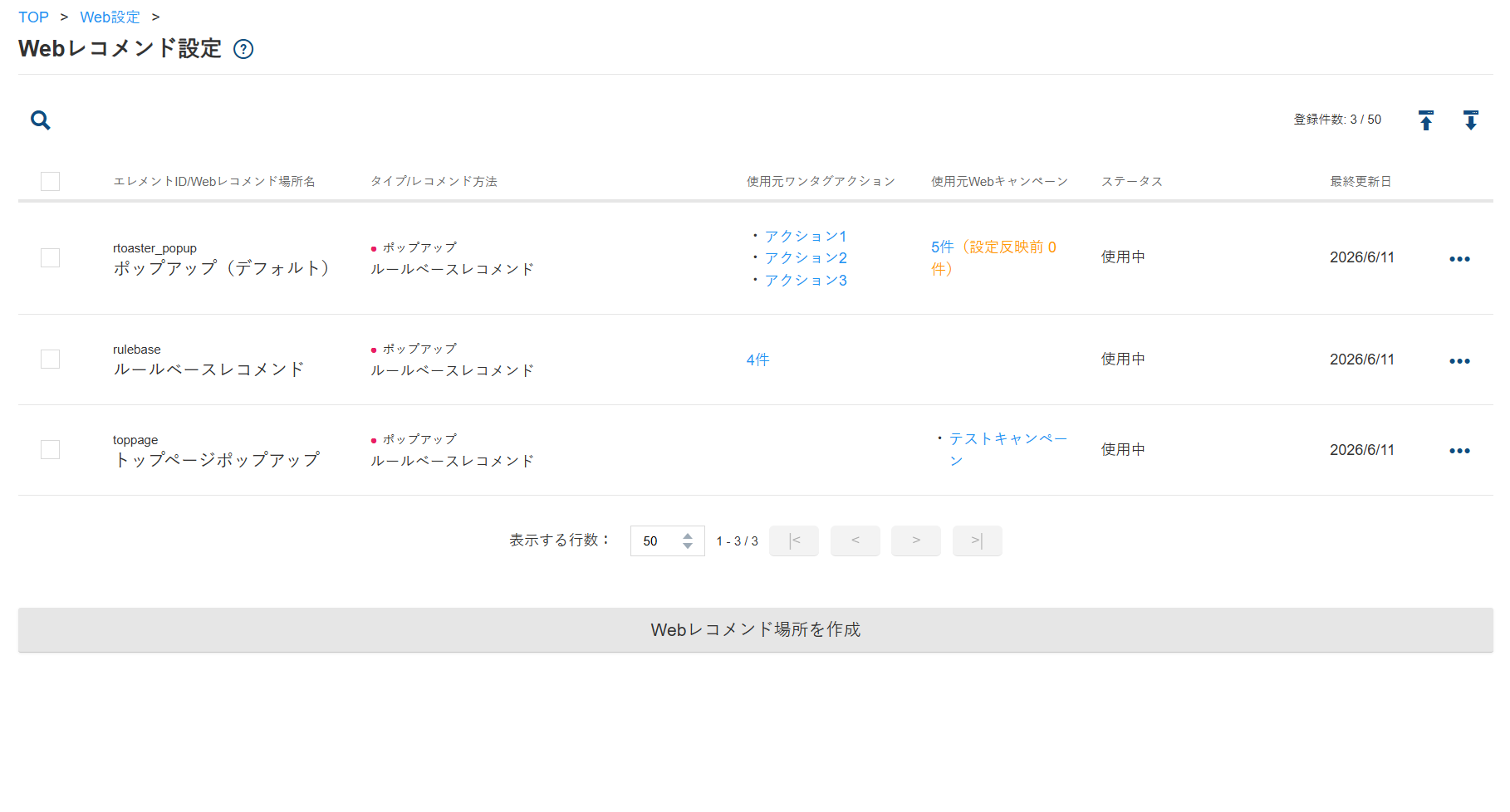Screen dimensions: 1510x812
Task: Click ステータス column header
Action: point(1131,181)
